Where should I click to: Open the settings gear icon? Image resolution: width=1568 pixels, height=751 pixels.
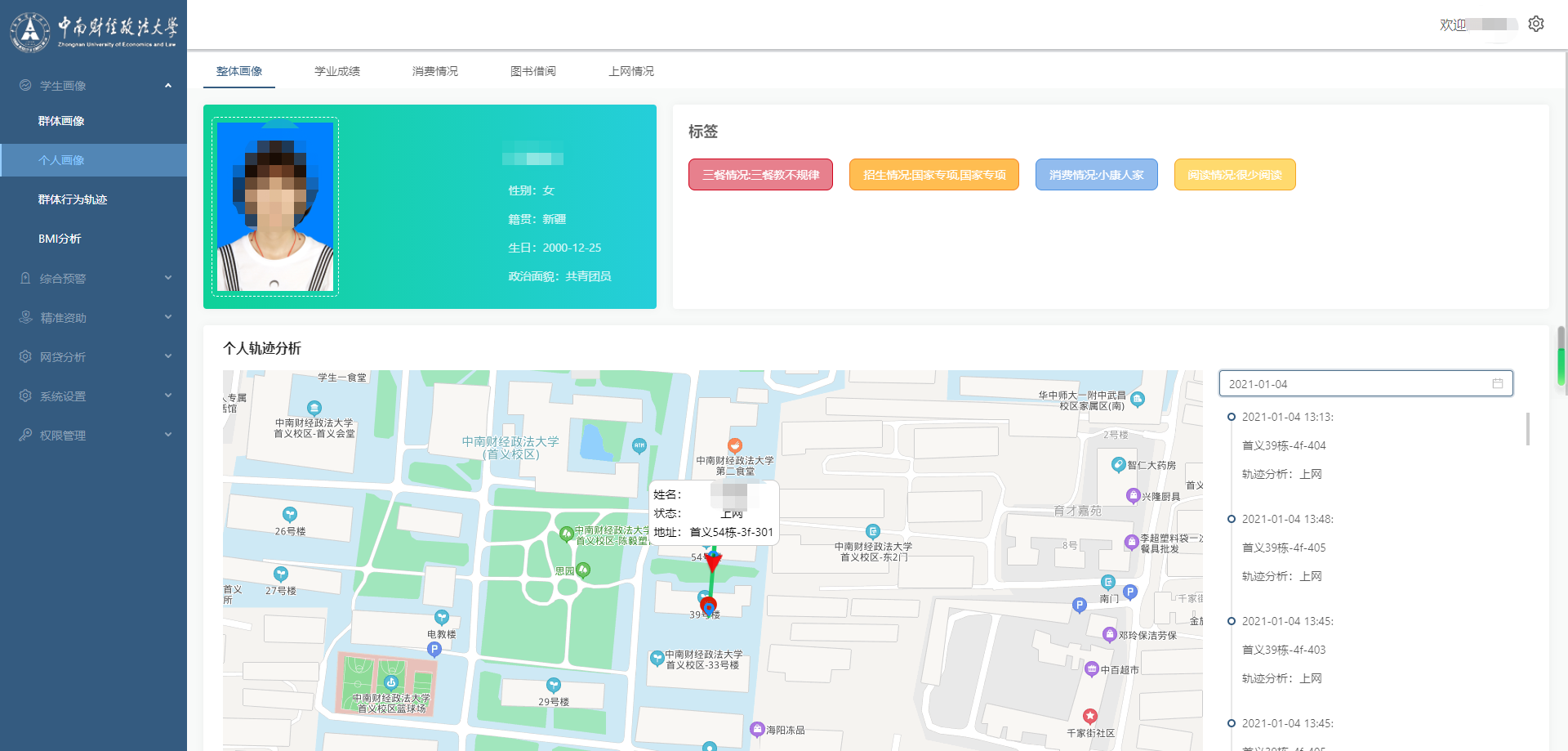1535,24
